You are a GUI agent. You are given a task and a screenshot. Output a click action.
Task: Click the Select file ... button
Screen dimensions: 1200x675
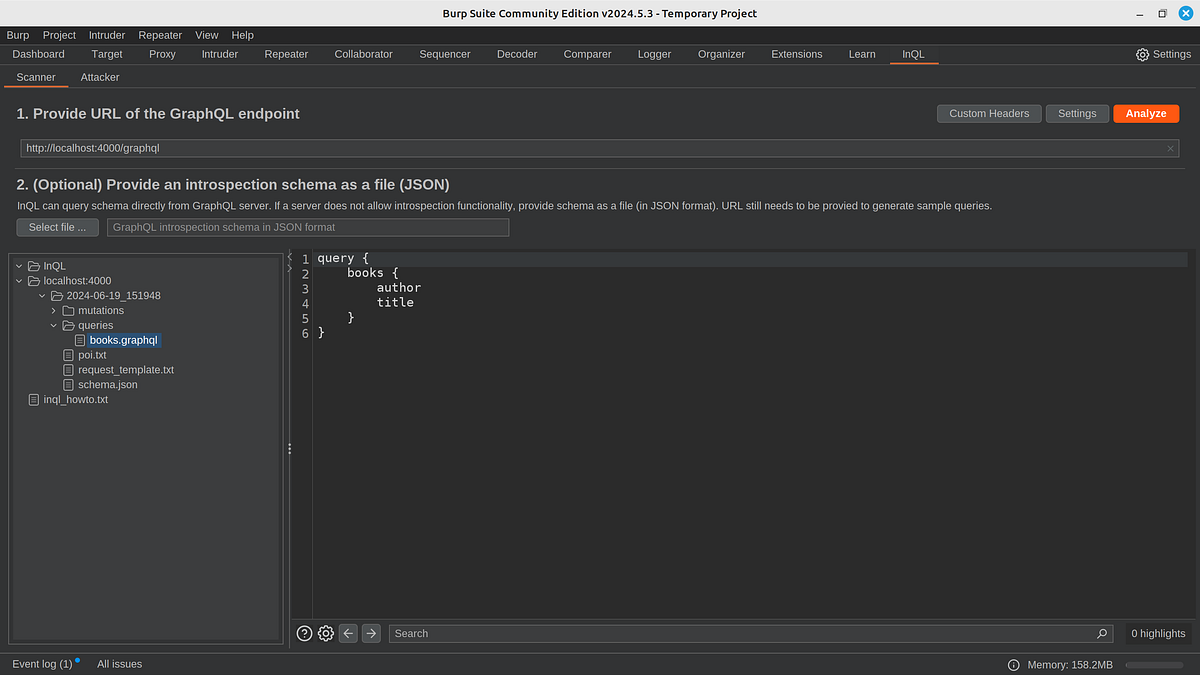[57, 227]
